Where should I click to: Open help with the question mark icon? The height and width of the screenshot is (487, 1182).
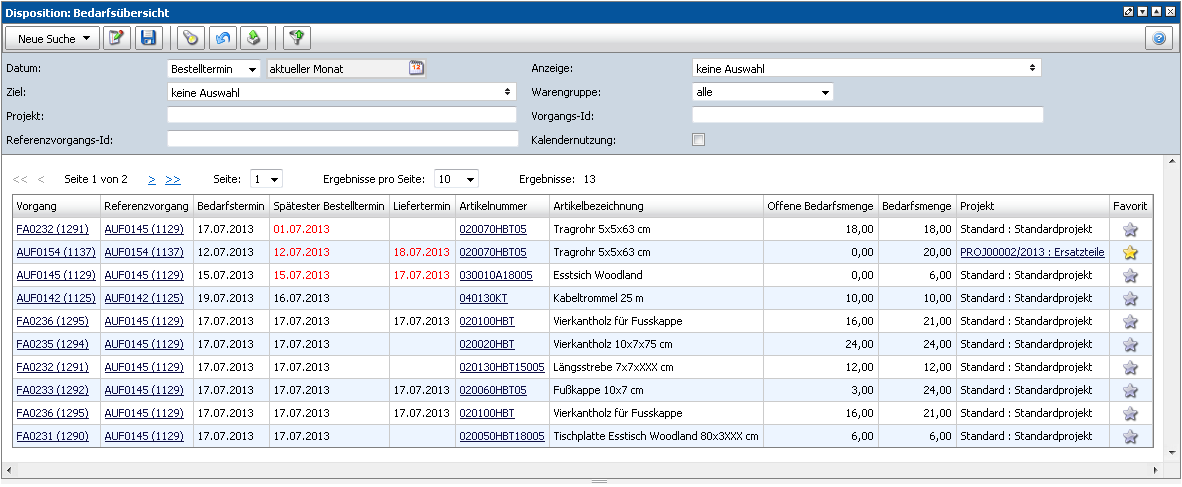pos(1159,38)
